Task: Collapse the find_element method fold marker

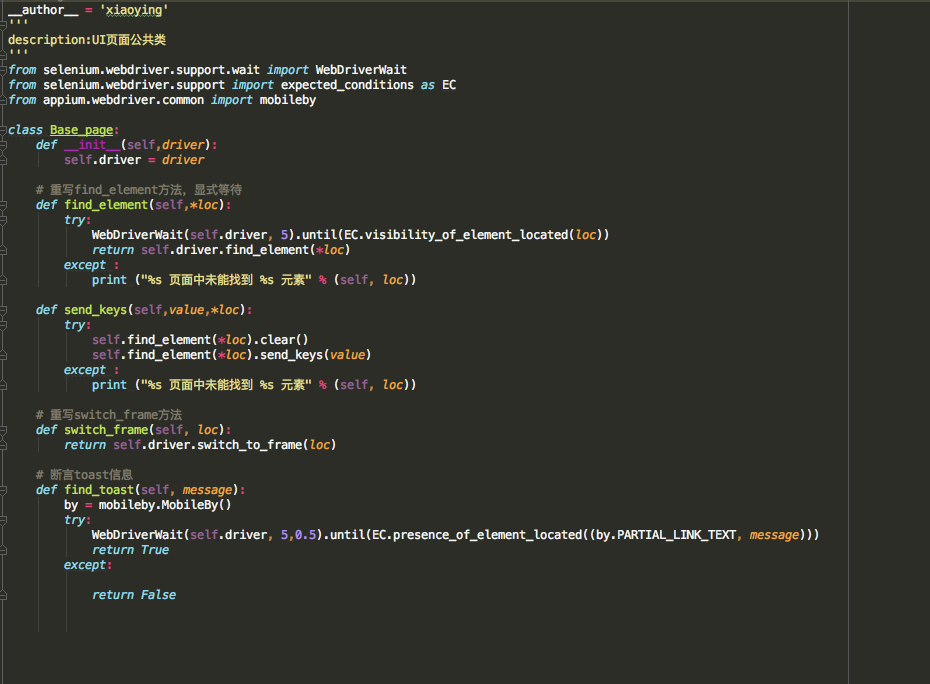Action: click(x=3, y=205)
